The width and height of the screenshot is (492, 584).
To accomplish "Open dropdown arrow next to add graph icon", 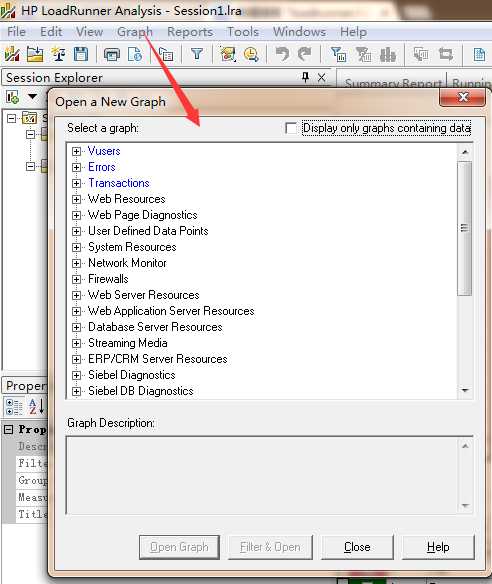I will point(33,97).
